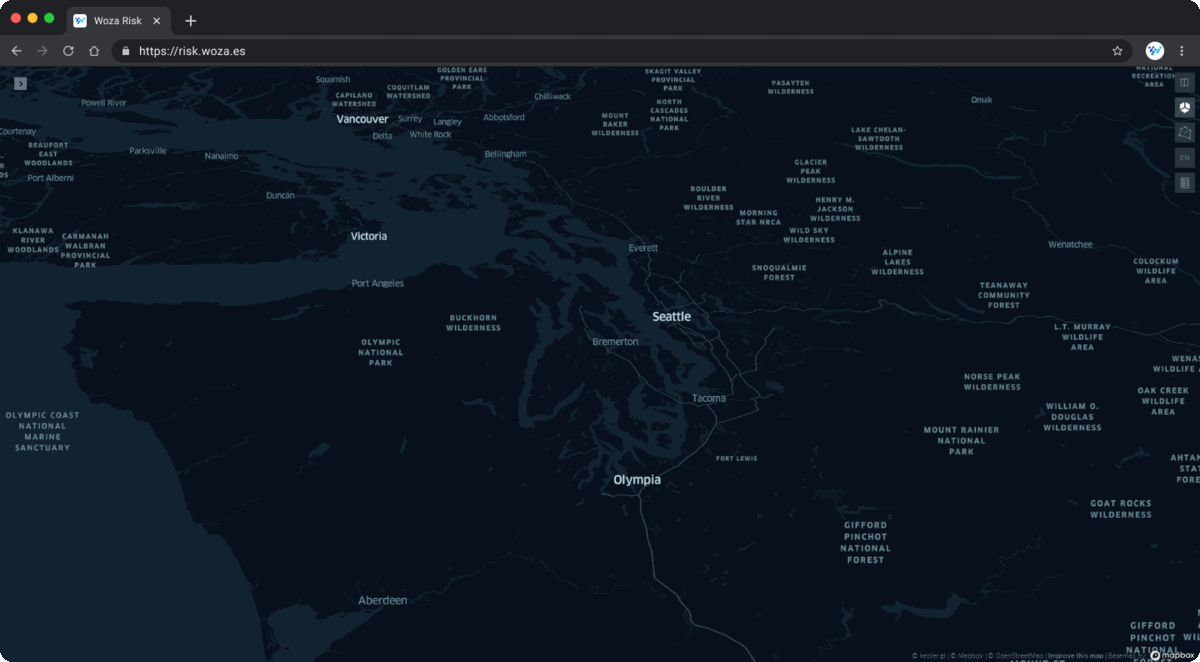Screen dimensions: 1200x662
Task: Show the map legend panel
Action: (x=1184, y=183)
